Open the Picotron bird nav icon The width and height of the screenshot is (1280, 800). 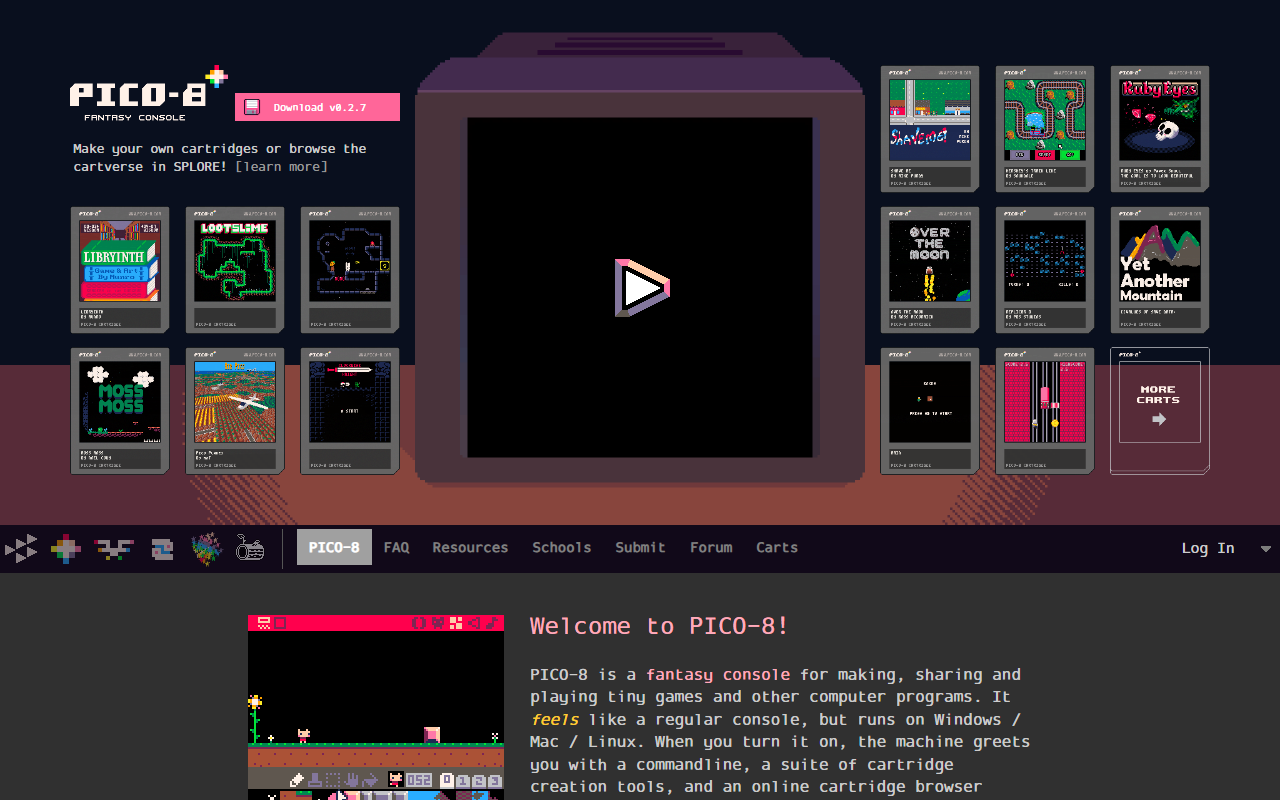tap(114, 548)
